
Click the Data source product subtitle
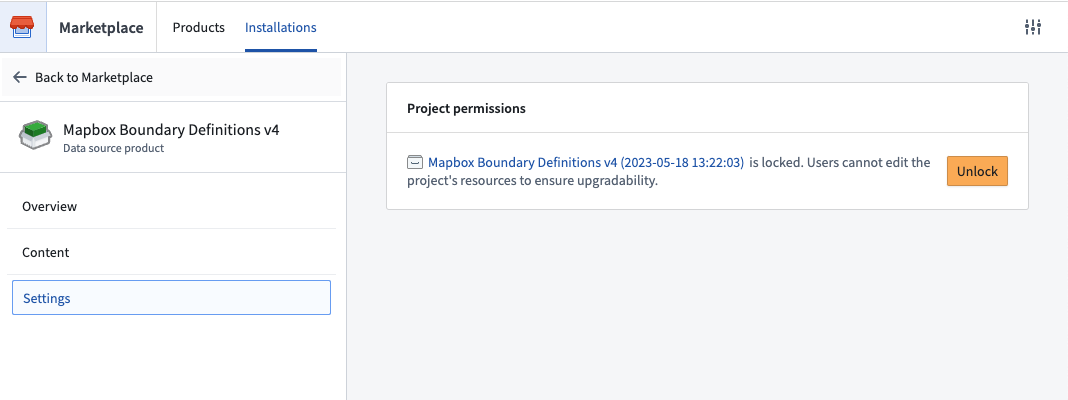113,147
